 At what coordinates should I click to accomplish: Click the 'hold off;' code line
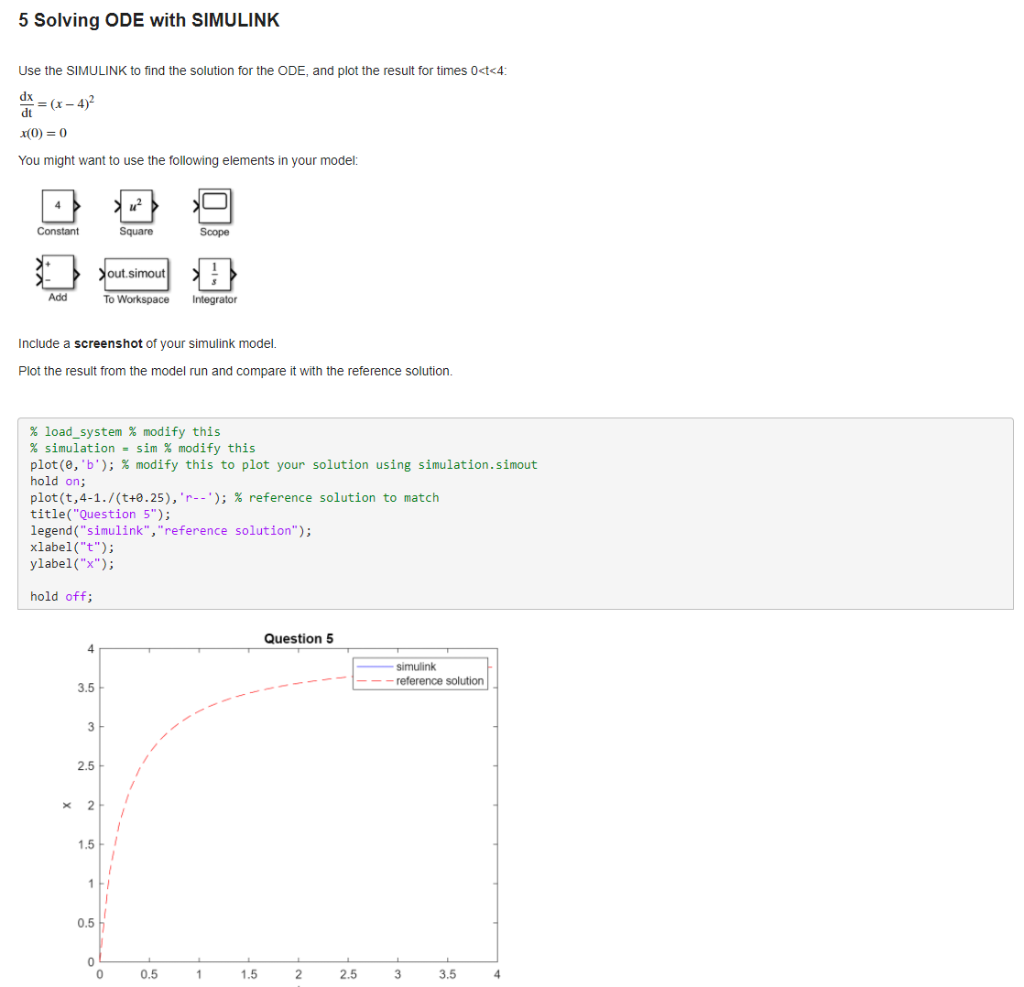61,596
